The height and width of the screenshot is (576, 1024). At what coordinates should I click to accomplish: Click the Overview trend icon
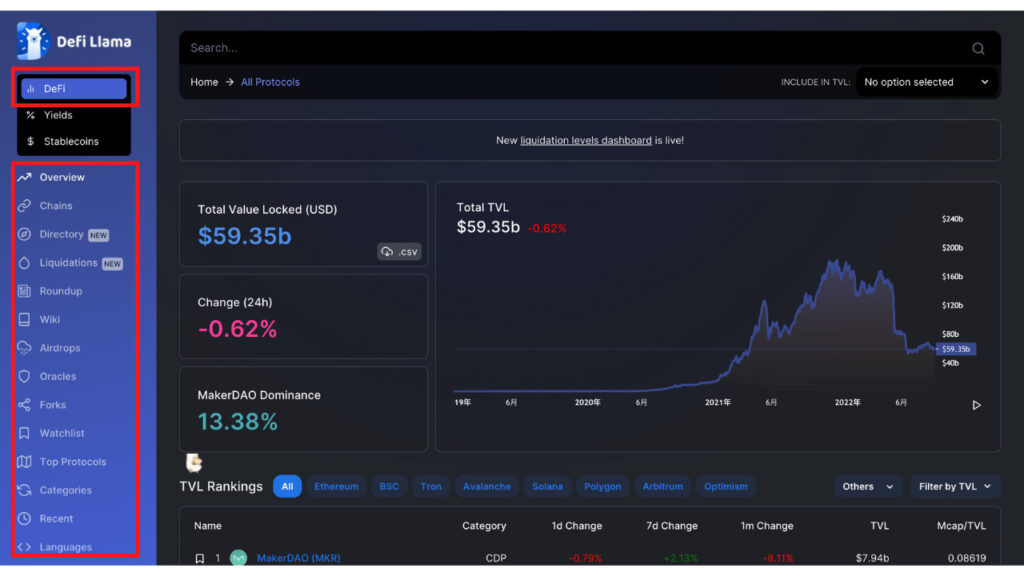click(x=24, y=177)
